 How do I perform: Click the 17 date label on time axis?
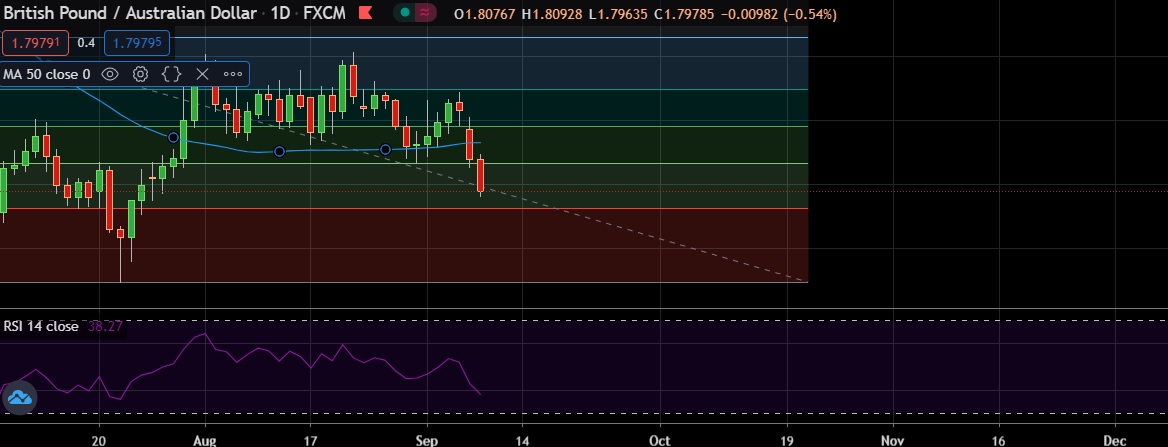(311, 441)
